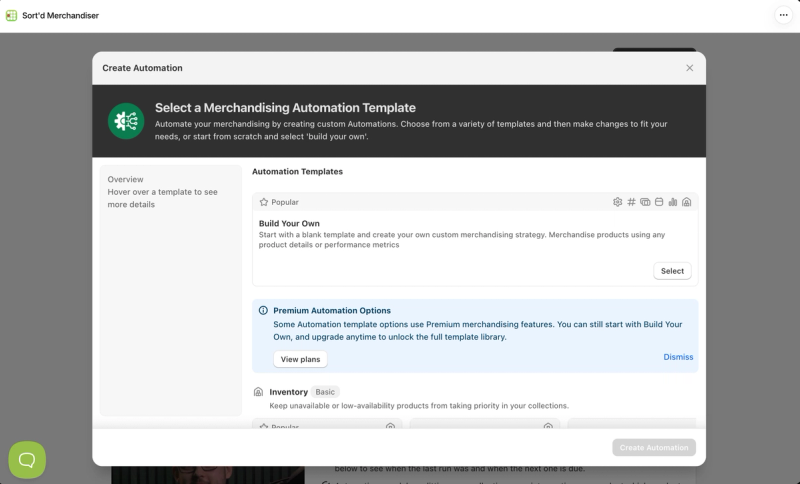
Task: Click the calendar icon in Build Your Own card
Action: pos(659,202)
